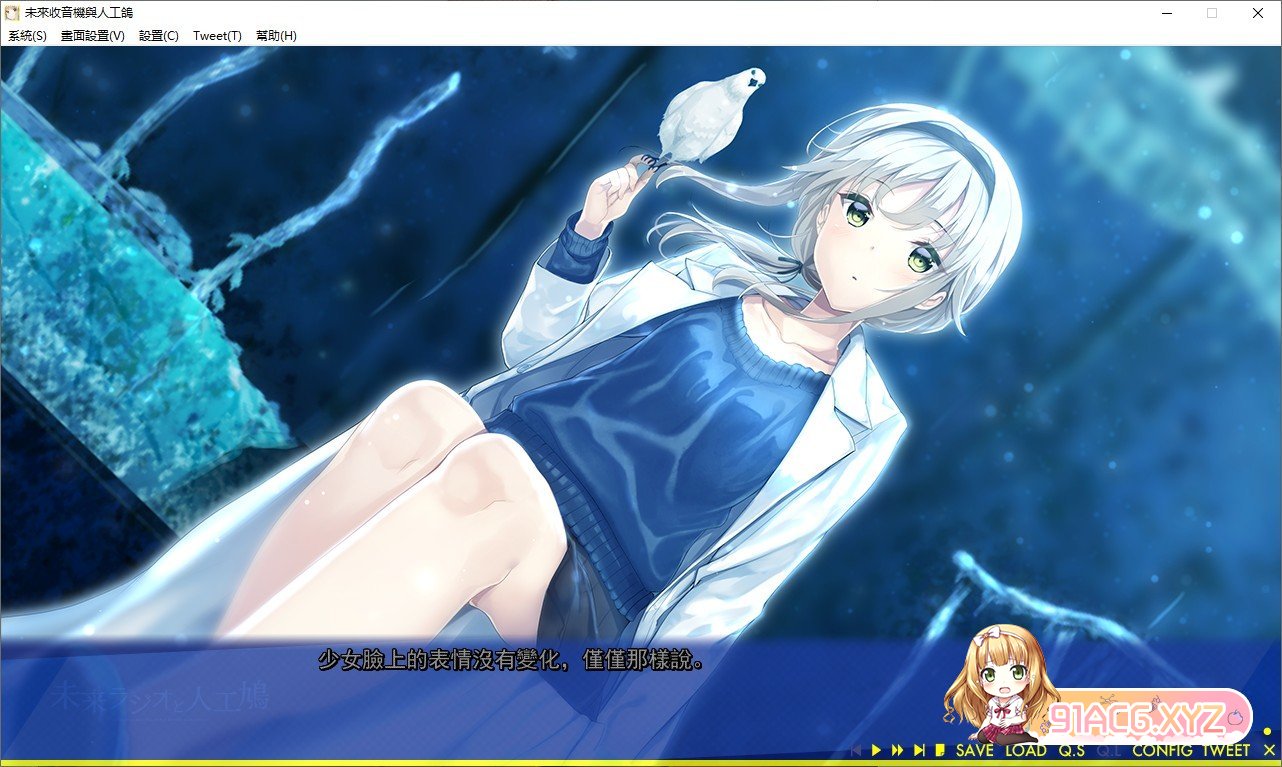This screenshot has height=767, width=1282.
Task: Click the dialogue text to advance
Action: point(510,661)
